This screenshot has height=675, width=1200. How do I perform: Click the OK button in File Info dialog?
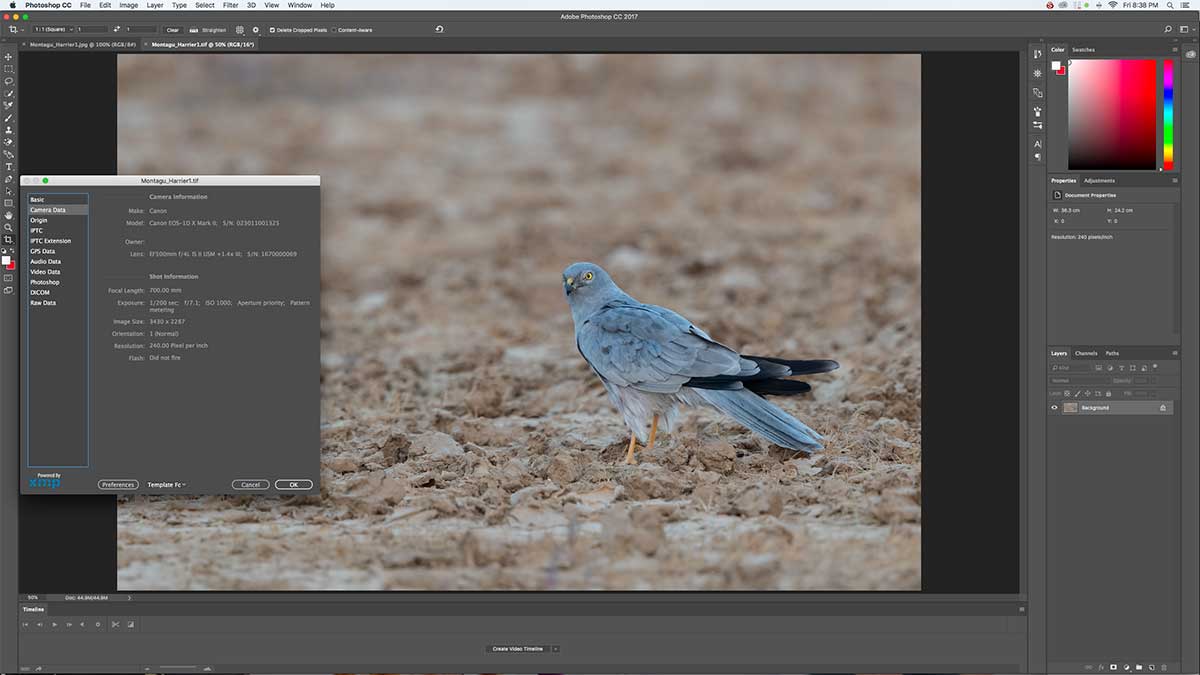293,484
